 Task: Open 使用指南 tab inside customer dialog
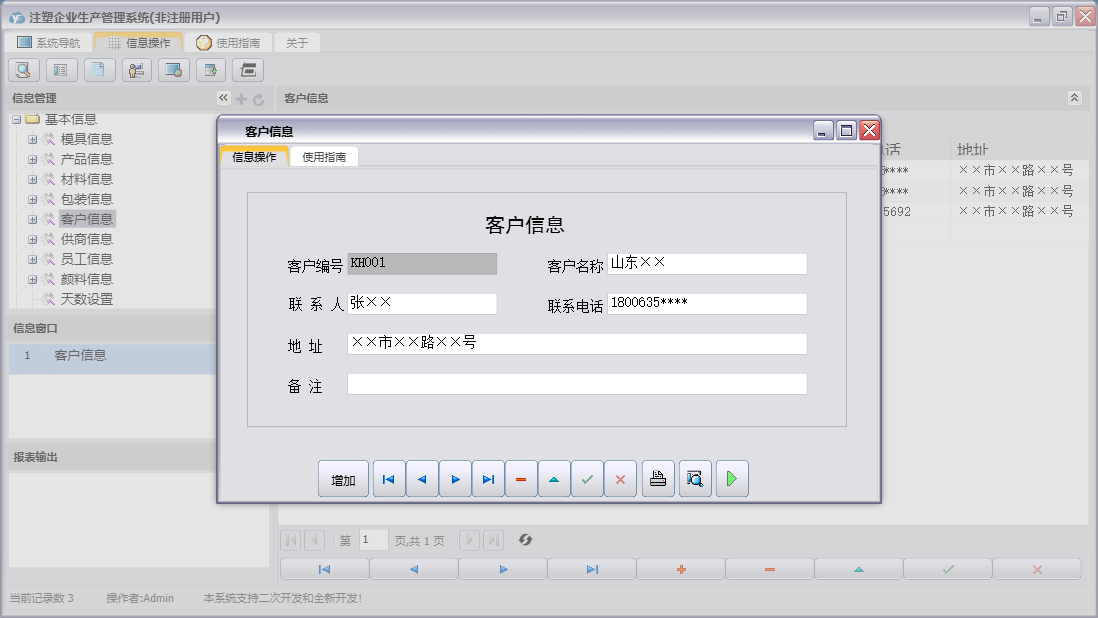tap(324, 157)
